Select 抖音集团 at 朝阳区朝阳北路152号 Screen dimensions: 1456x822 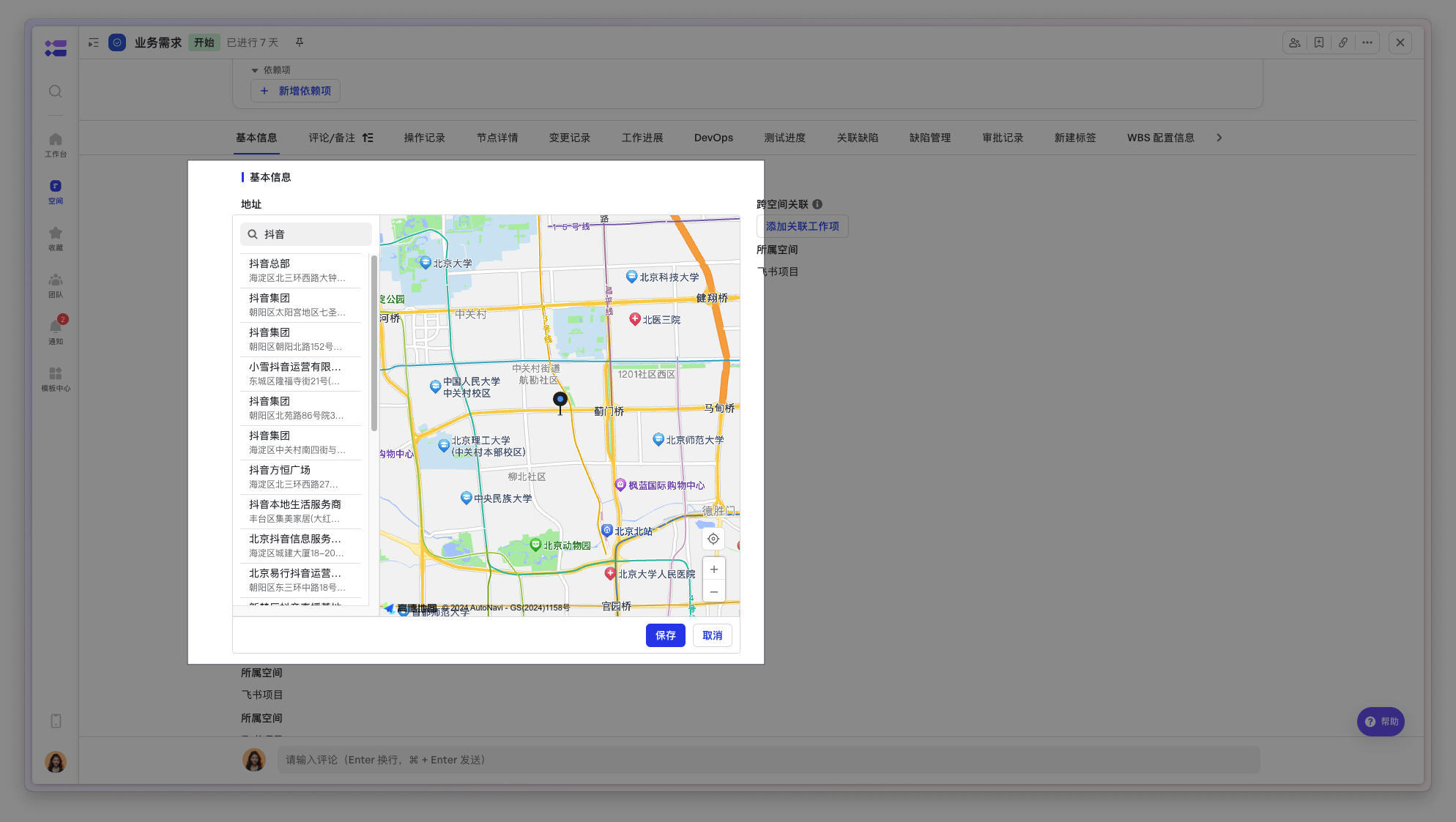[300, 340]
